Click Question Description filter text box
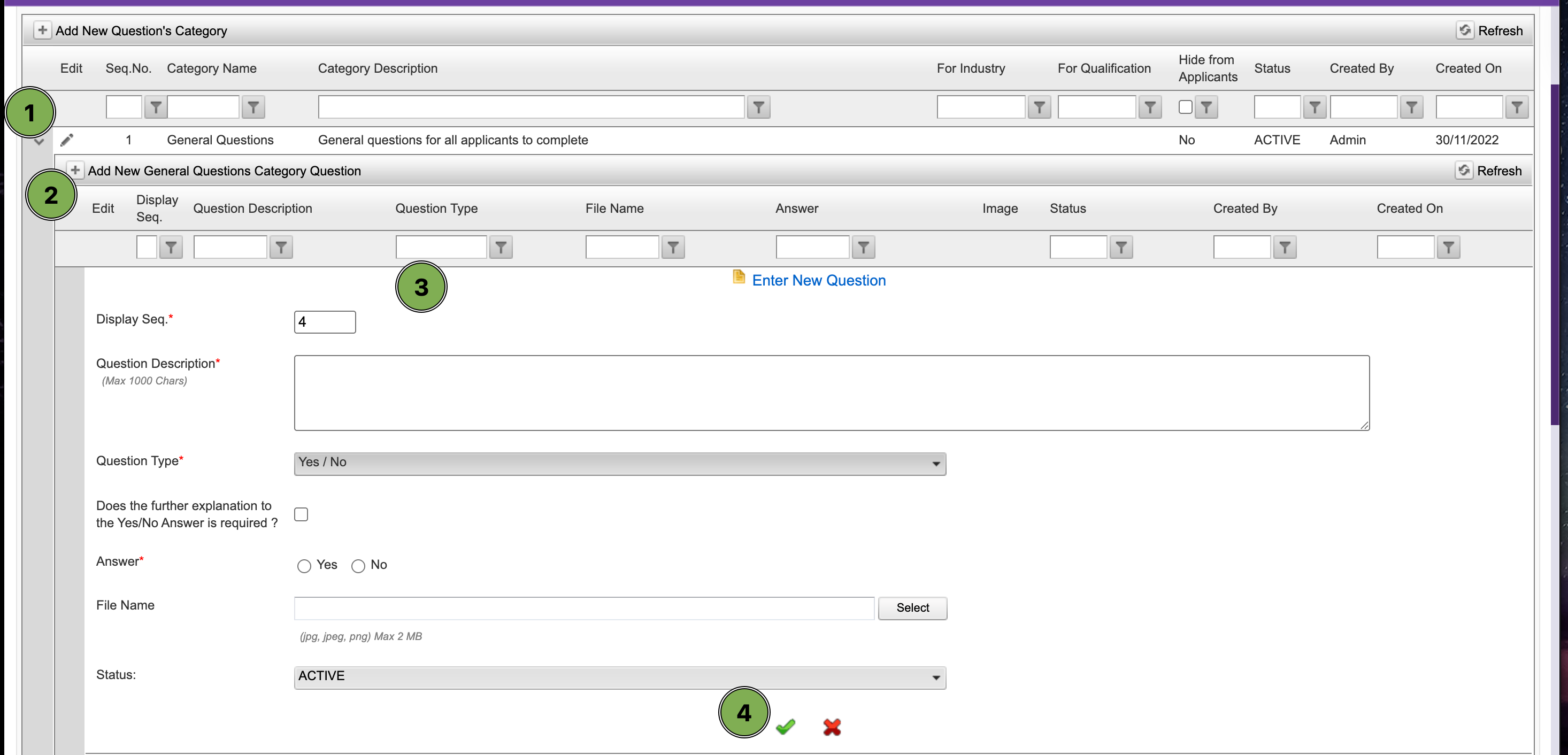The image size is (1568, 755). 230,247
